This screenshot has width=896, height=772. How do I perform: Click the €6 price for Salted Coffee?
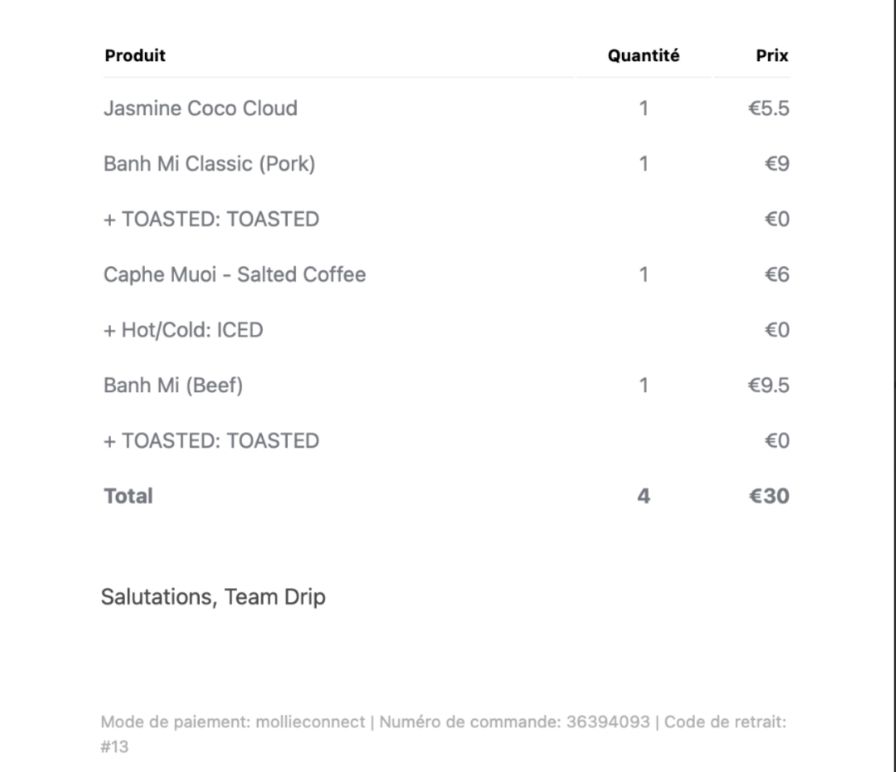coord(777,275)
